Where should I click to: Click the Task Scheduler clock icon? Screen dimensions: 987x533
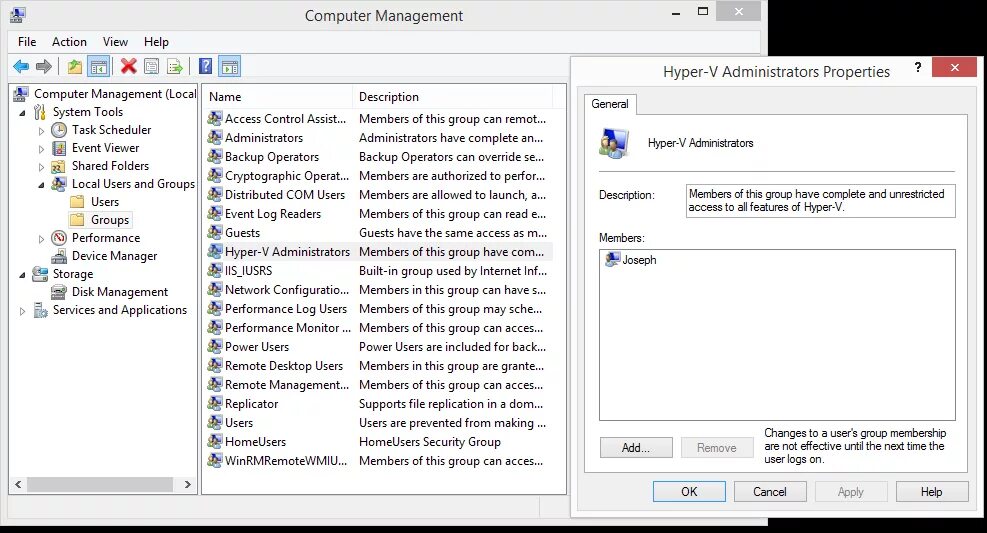(x=59, y=130)
